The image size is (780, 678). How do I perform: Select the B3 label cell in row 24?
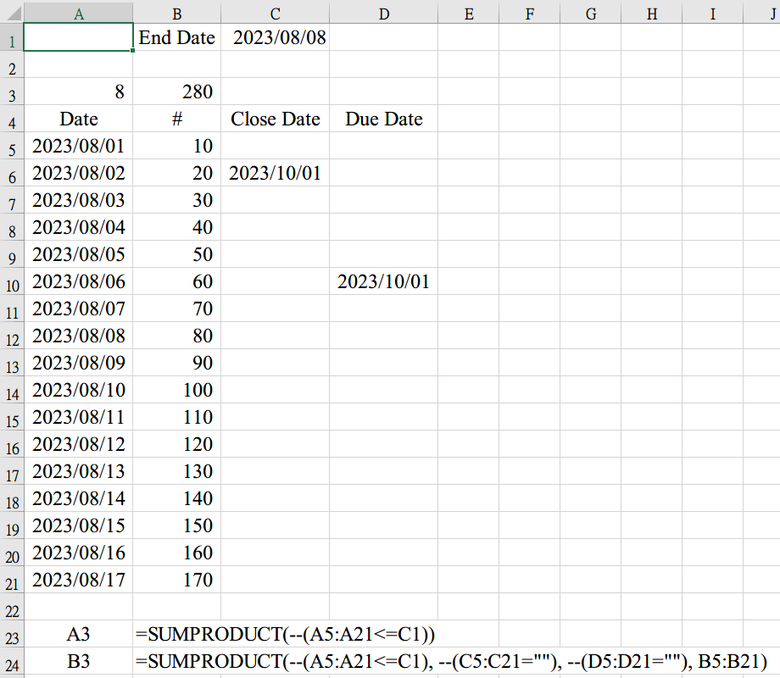coord(78,661)
